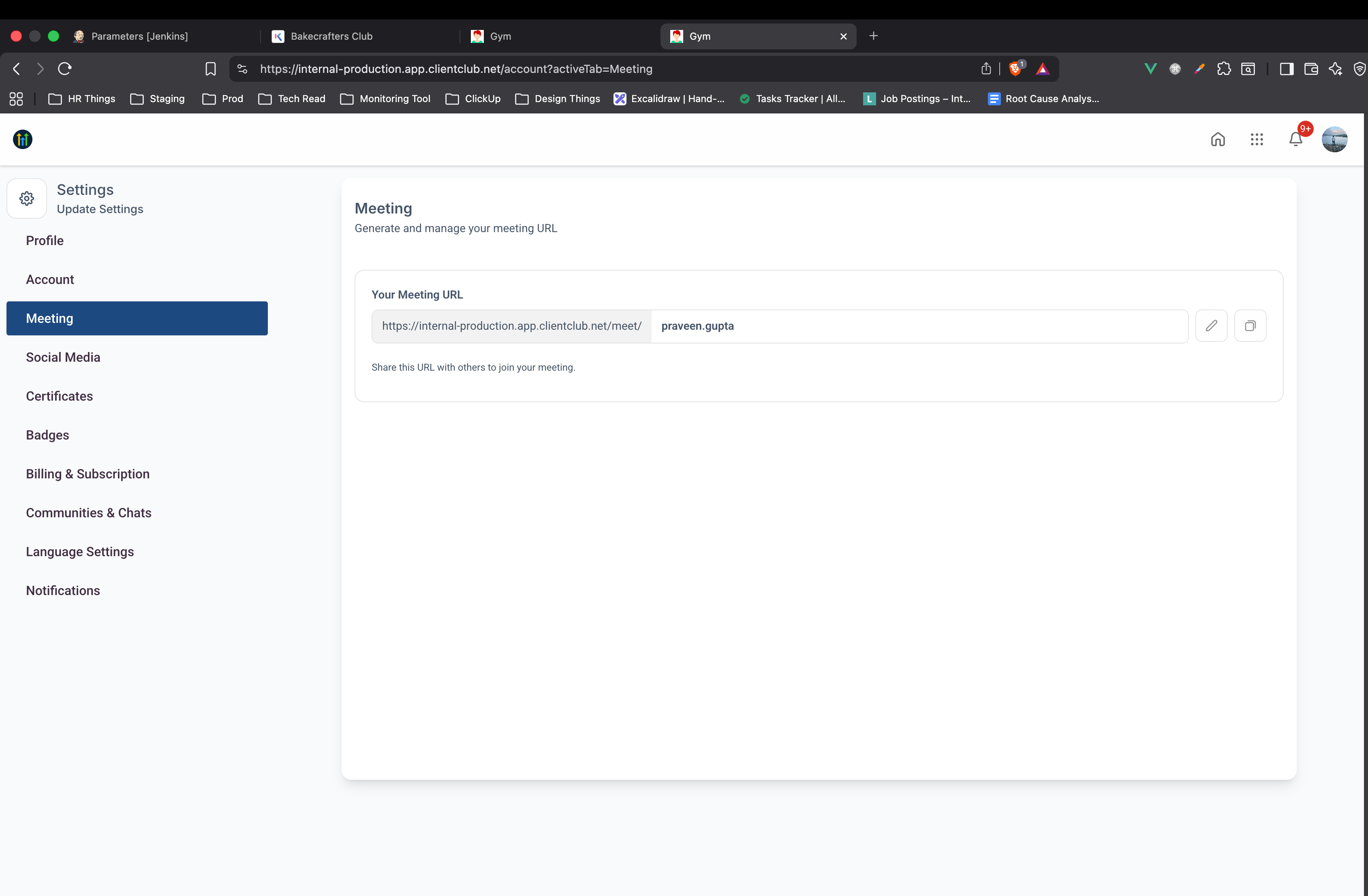Reload the page with refresh icon
The image size is (1368, 896).
[x=64, y=69]
